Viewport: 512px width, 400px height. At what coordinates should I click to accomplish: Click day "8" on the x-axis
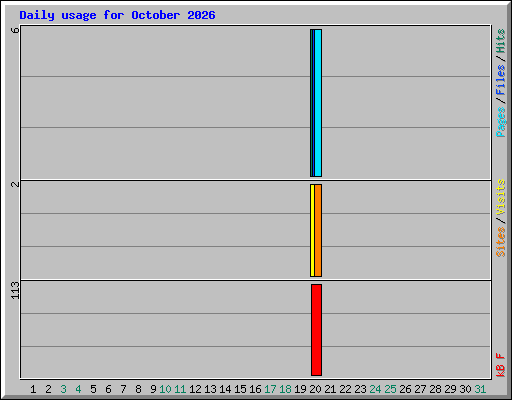[138, 389]
